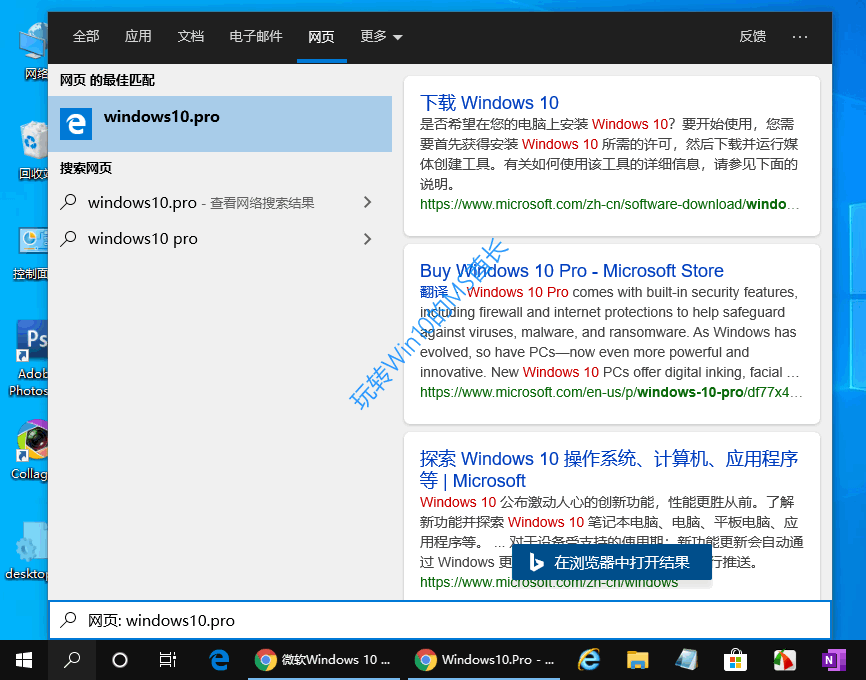This screenshot has height=680, width=866.
Task: Click the 翻译 translate link
Action: (434, 292)
